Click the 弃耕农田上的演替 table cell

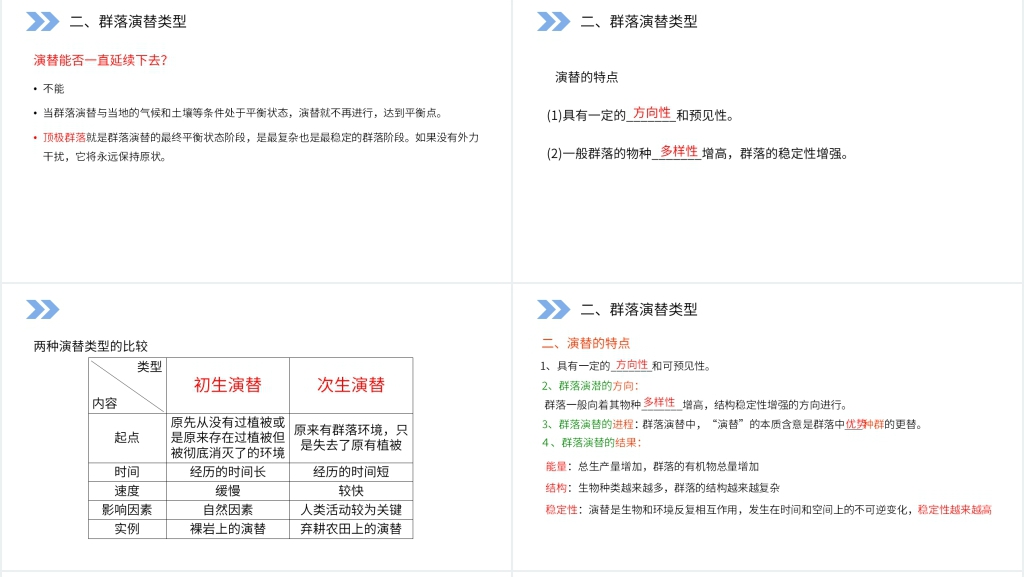coord(351,529)
